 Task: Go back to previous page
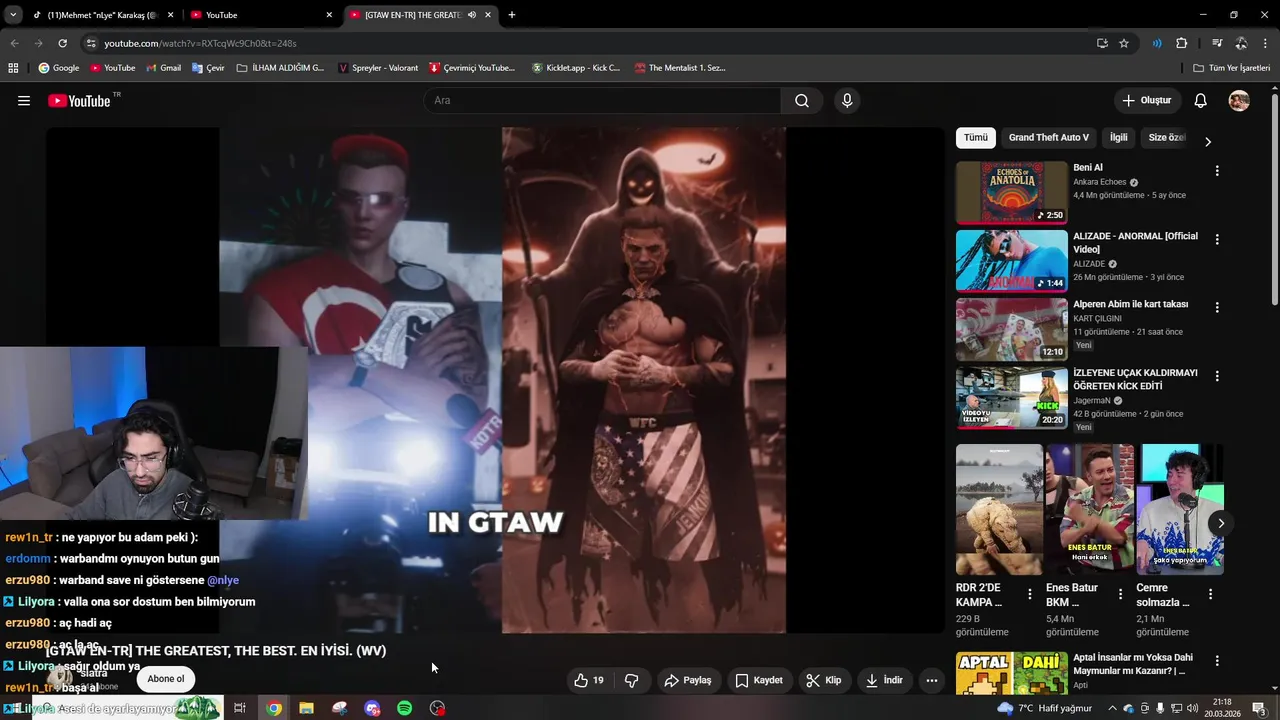pos(15,43)
